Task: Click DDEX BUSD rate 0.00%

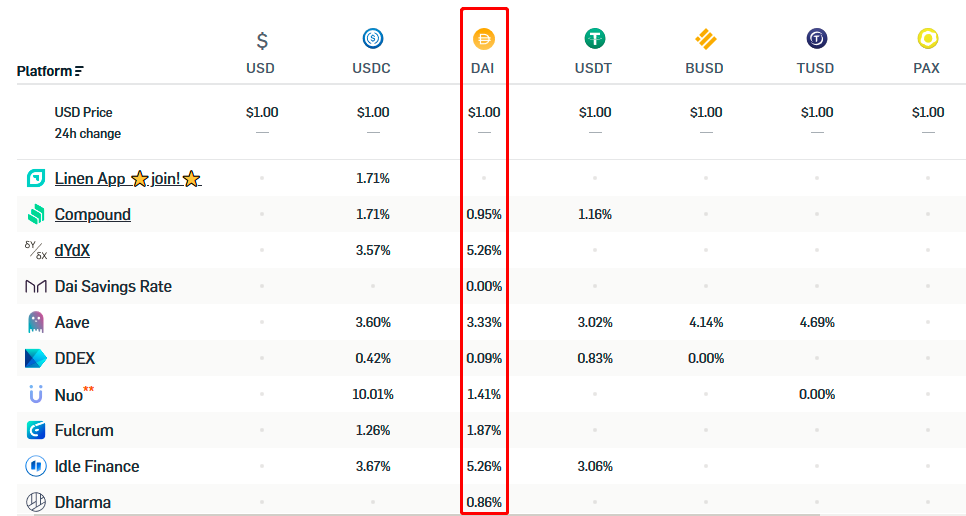Action: (706, 358)
